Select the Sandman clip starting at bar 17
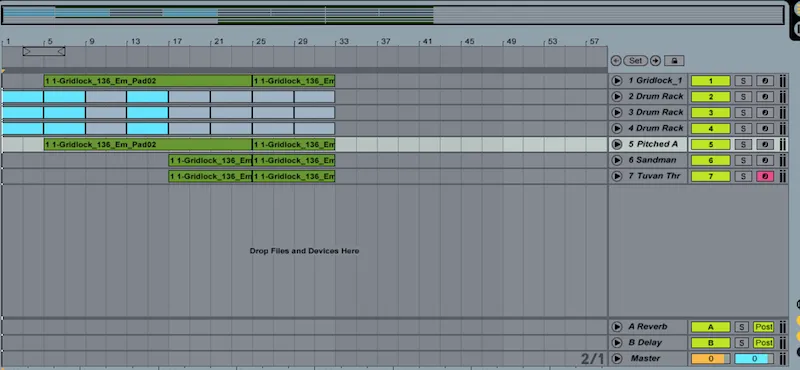800x370 pixels. 210,160
